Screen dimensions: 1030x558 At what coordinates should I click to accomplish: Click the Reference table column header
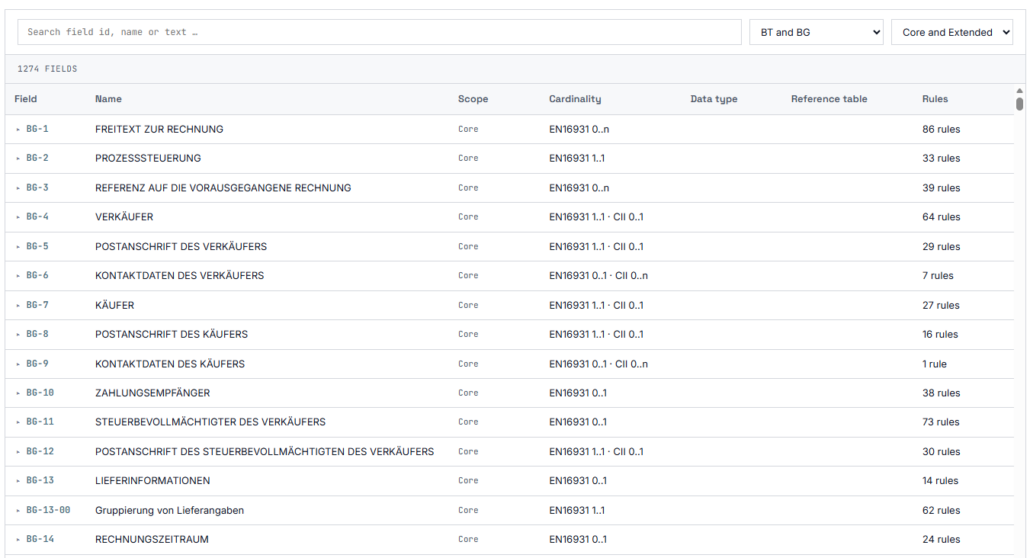[829, 99]
